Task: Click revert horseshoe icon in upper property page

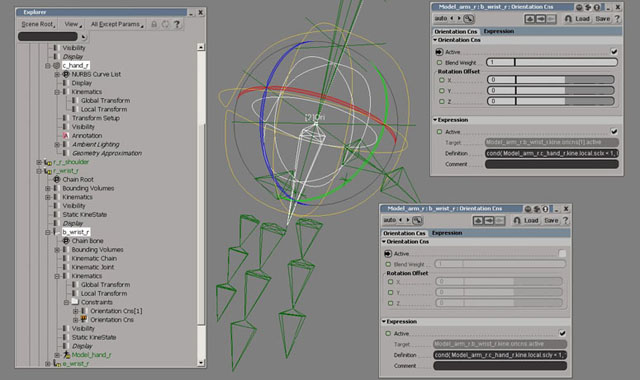Action: coord(568,19)
